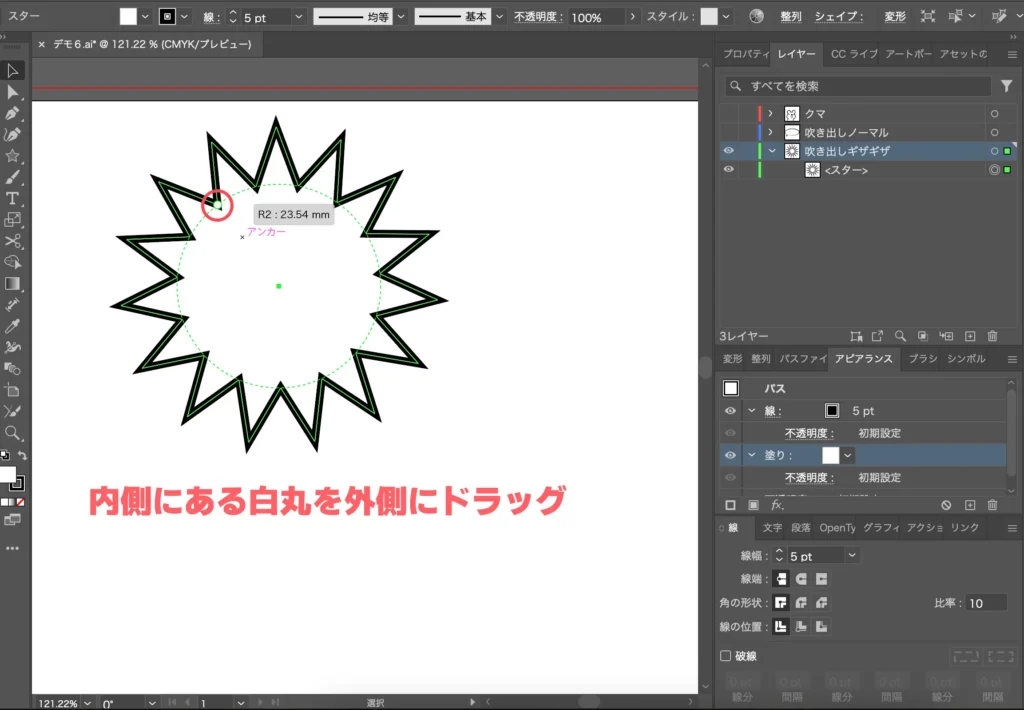Viewport: 1024px width, 710px height.
Task: Choose the Scissors tool
Action: 13,241
